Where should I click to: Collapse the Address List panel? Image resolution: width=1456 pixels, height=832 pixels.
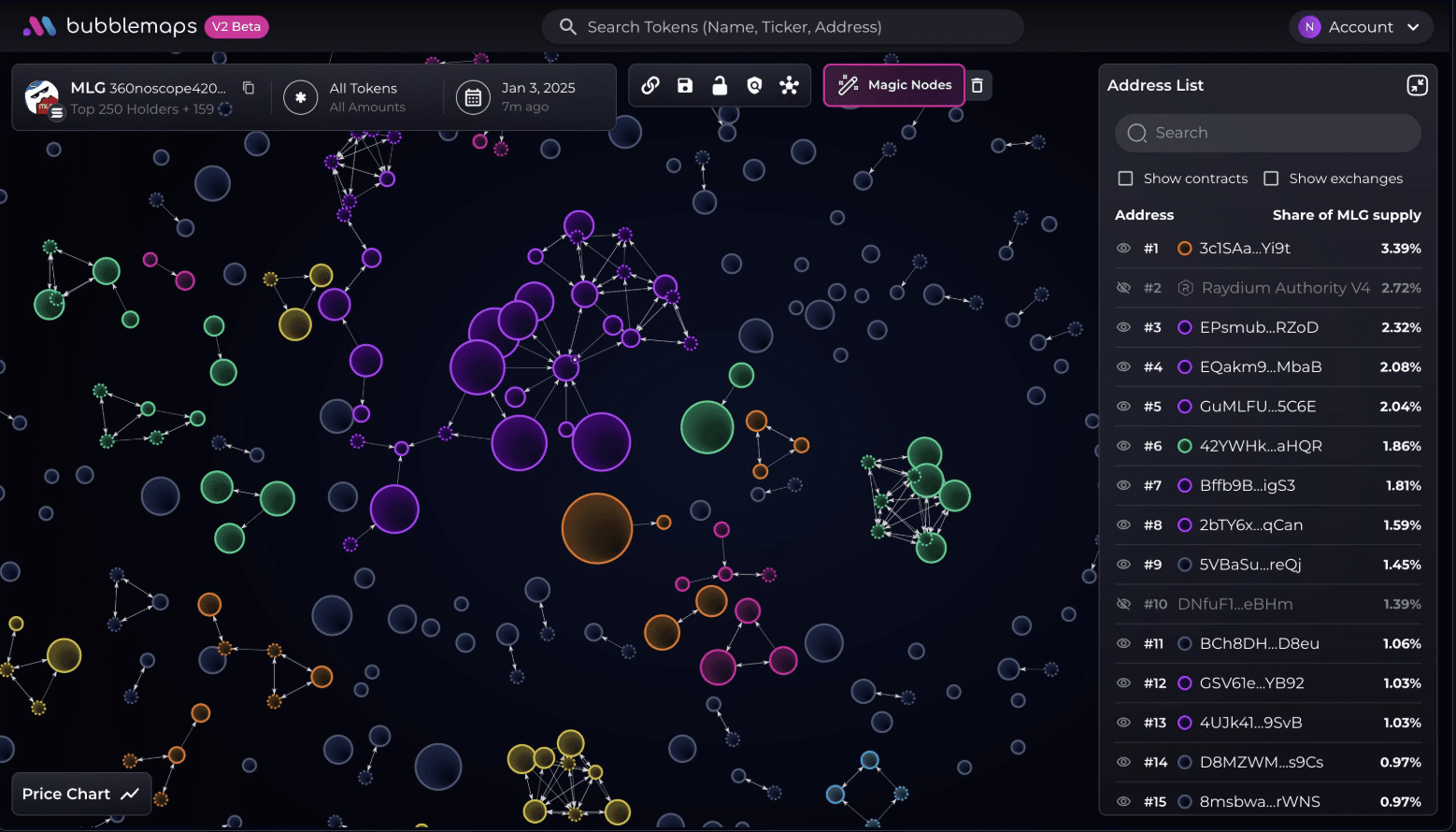(x=1417, y=86)
